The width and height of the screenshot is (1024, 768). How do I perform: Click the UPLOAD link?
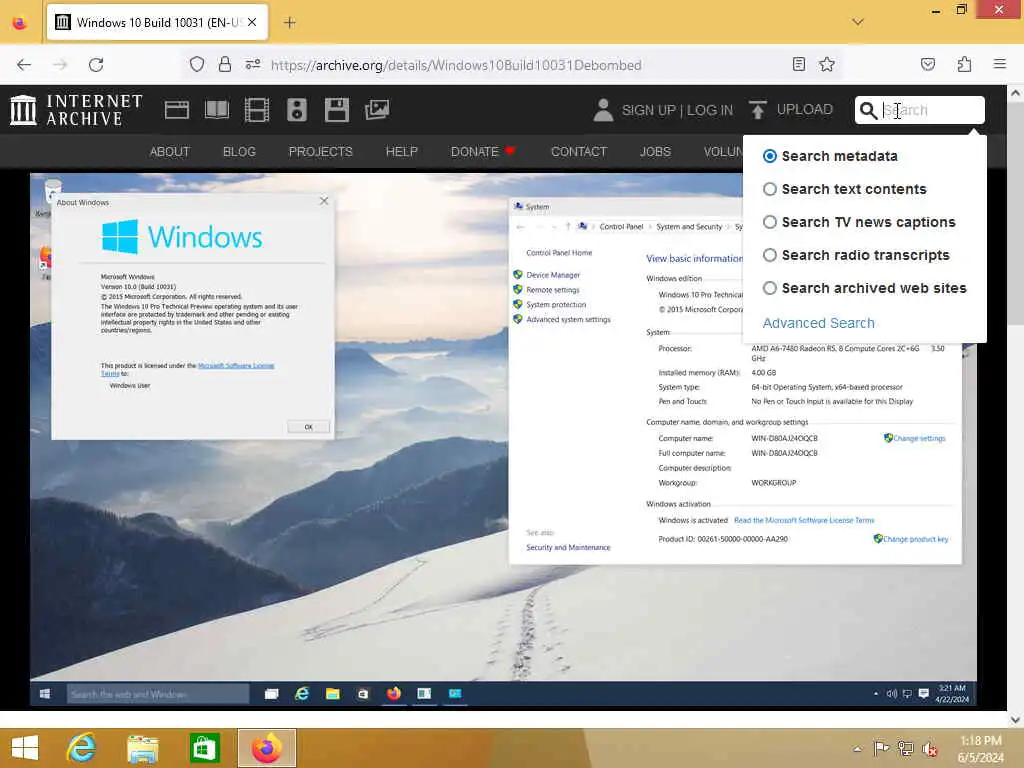[805, 109]
